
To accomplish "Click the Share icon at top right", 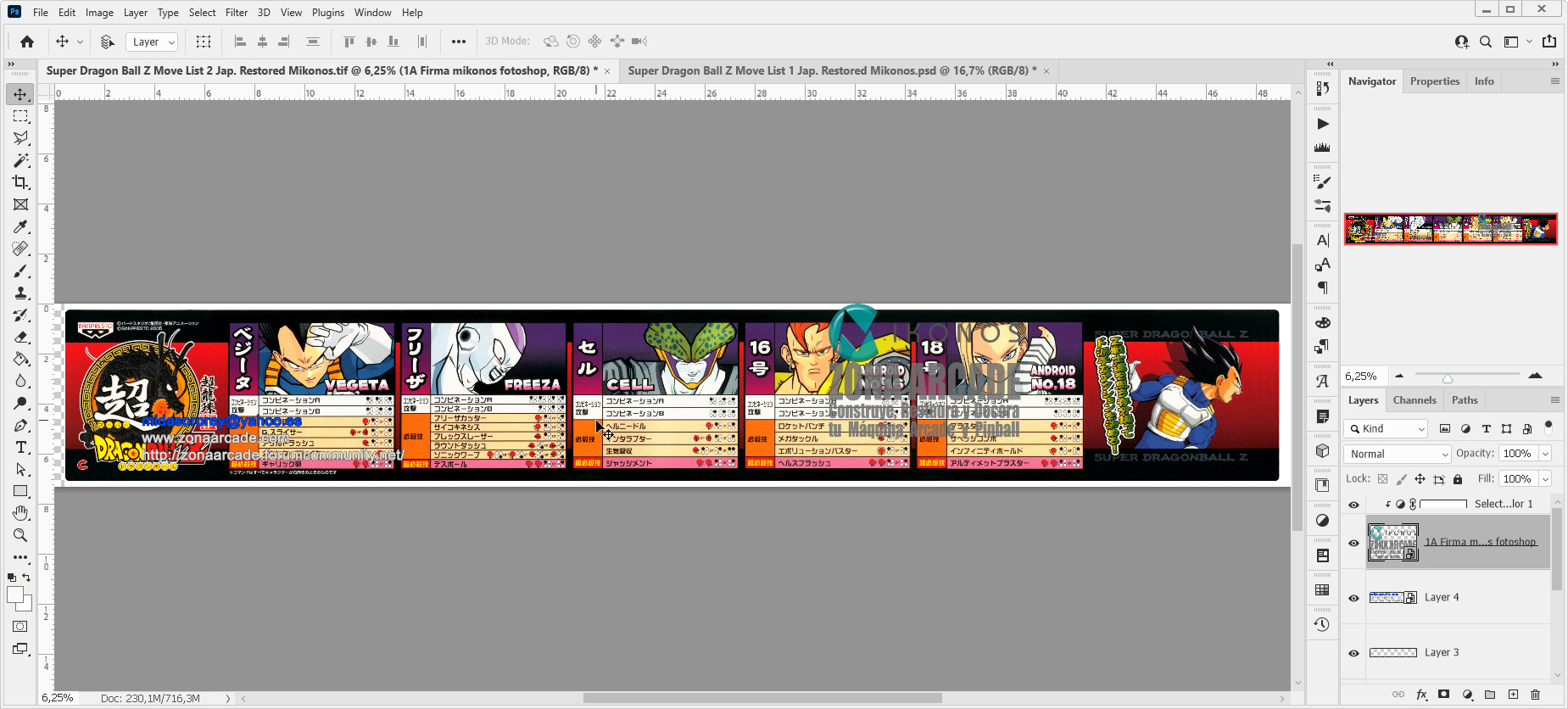I will [1549, 42].
